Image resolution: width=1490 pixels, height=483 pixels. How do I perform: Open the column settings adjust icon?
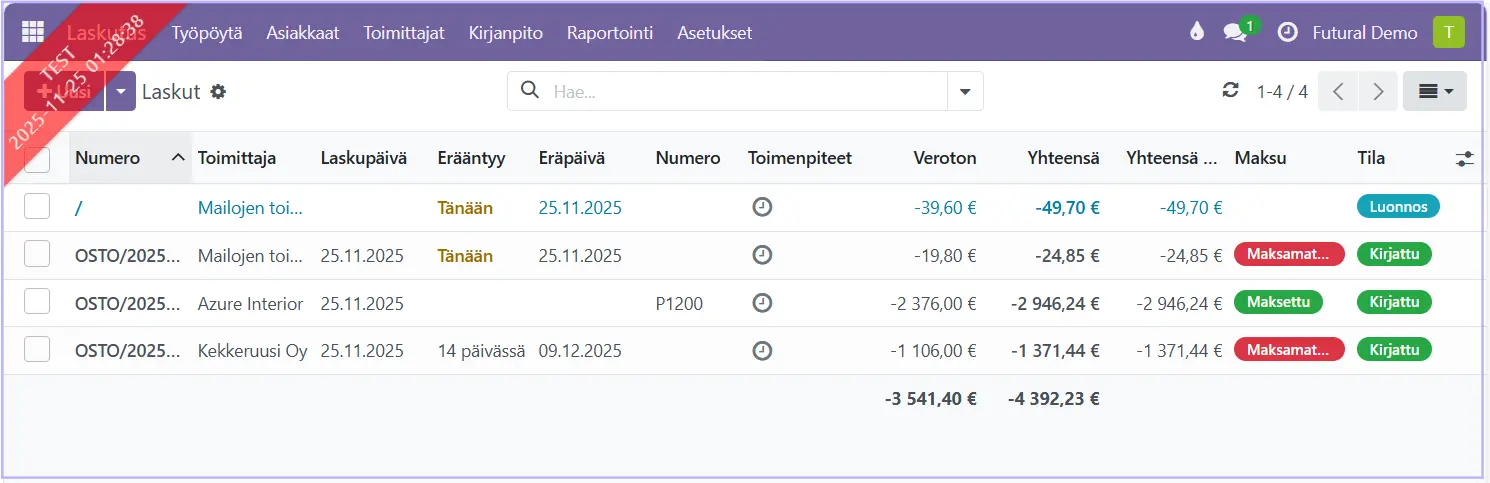pyautogui.click(x=1464, y=158)
